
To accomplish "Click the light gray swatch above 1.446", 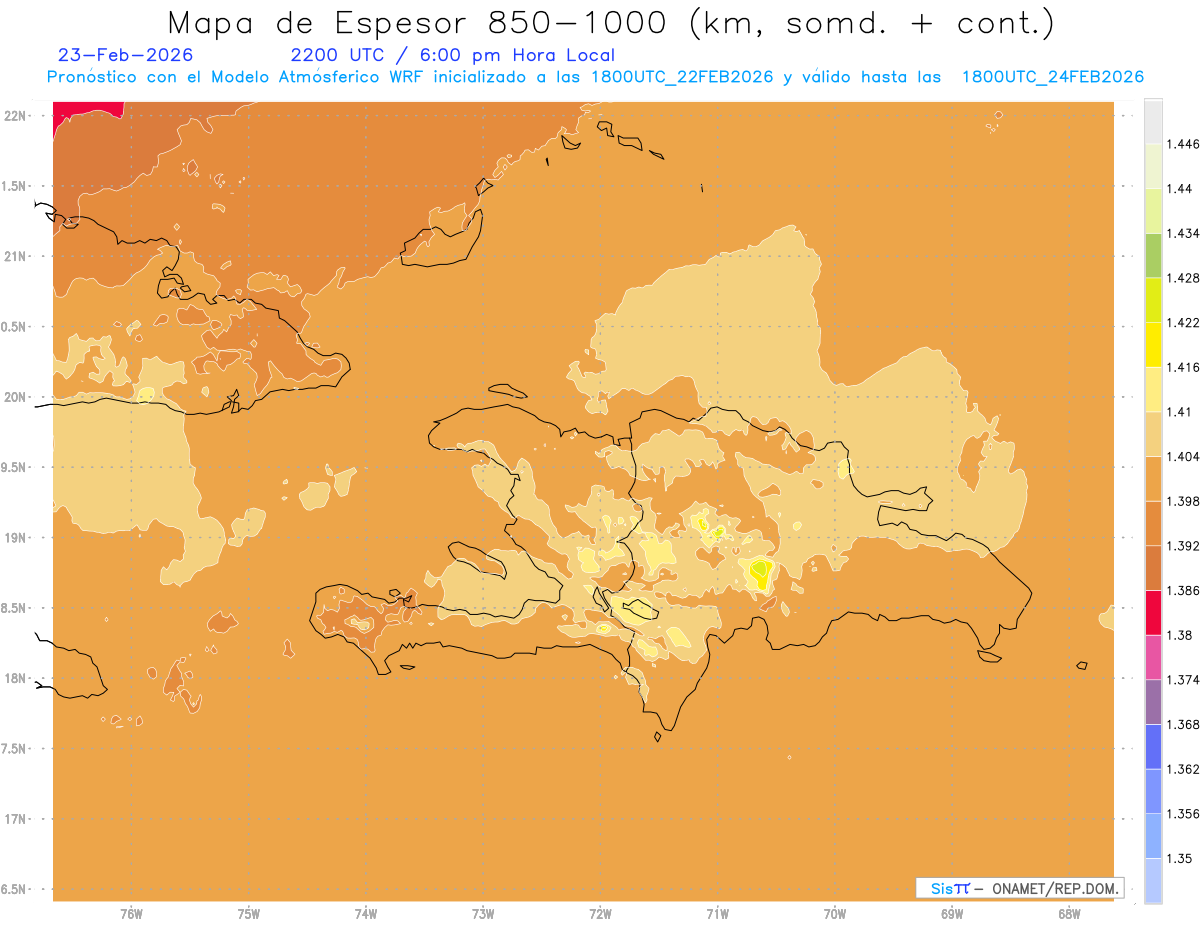I will point(1153,121).
